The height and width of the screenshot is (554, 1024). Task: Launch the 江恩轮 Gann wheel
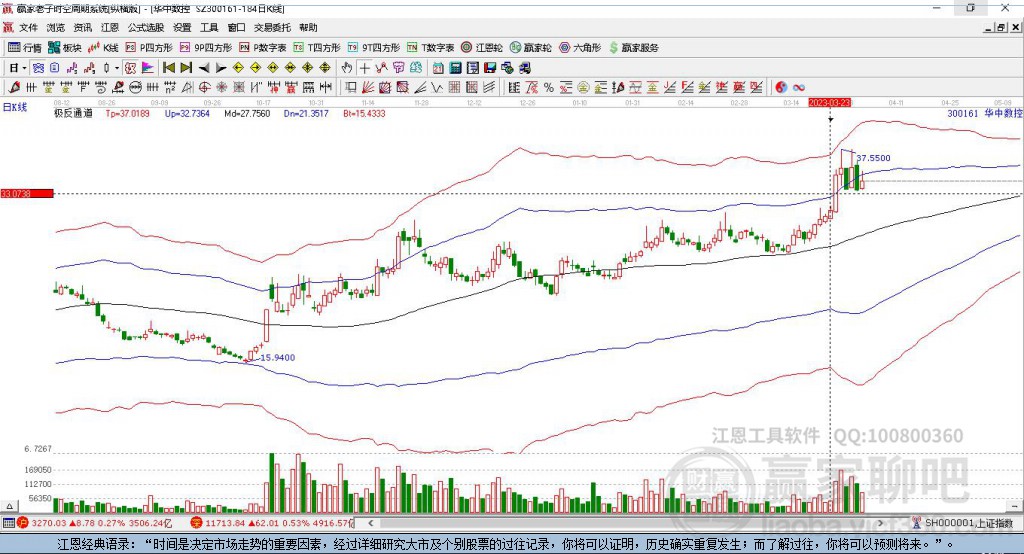(482, 48)
